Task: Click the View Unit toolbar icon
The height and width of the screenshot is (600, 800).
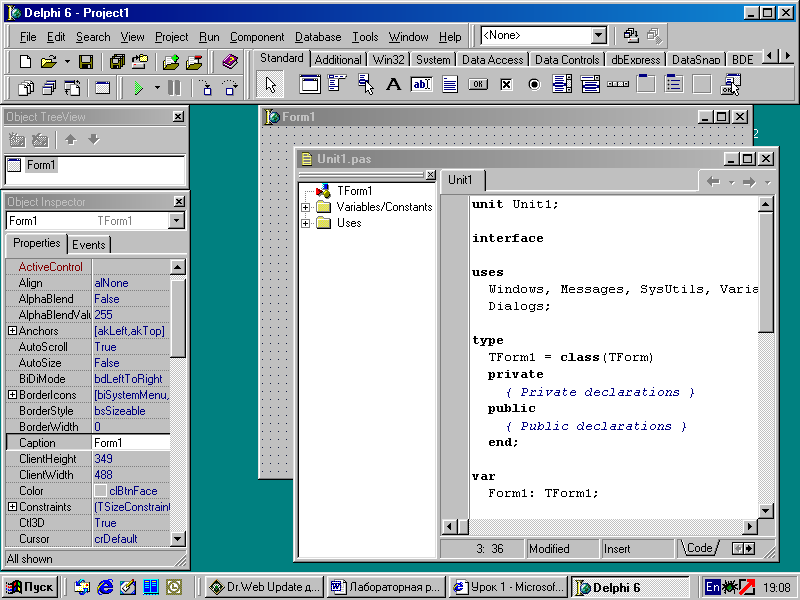Action: [26, 88]
